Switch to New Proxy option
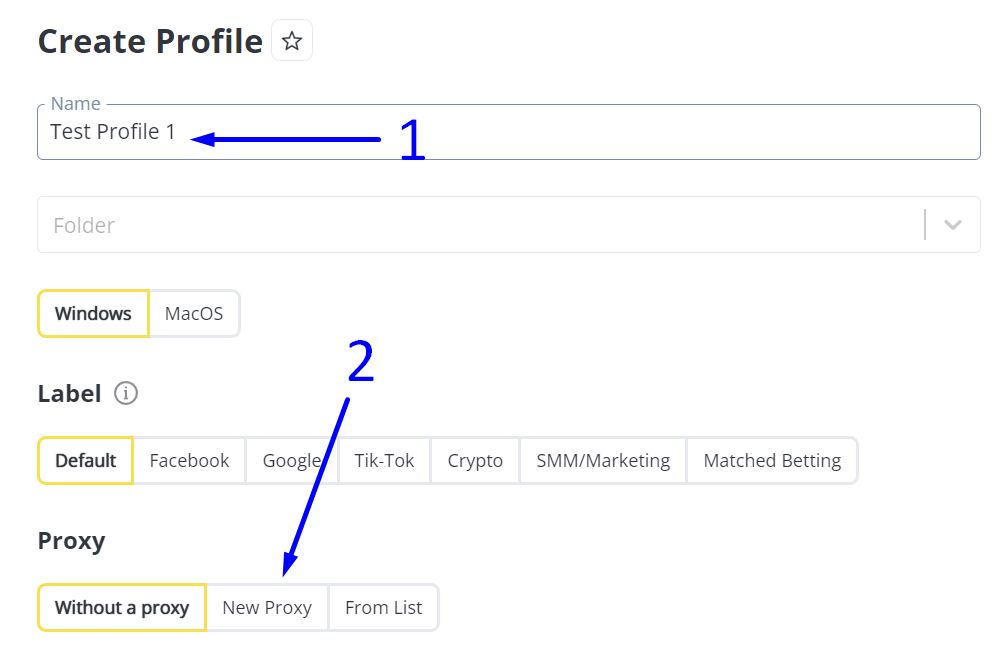Viewport: 1005px width, 671px height. (x=267, y=608)
